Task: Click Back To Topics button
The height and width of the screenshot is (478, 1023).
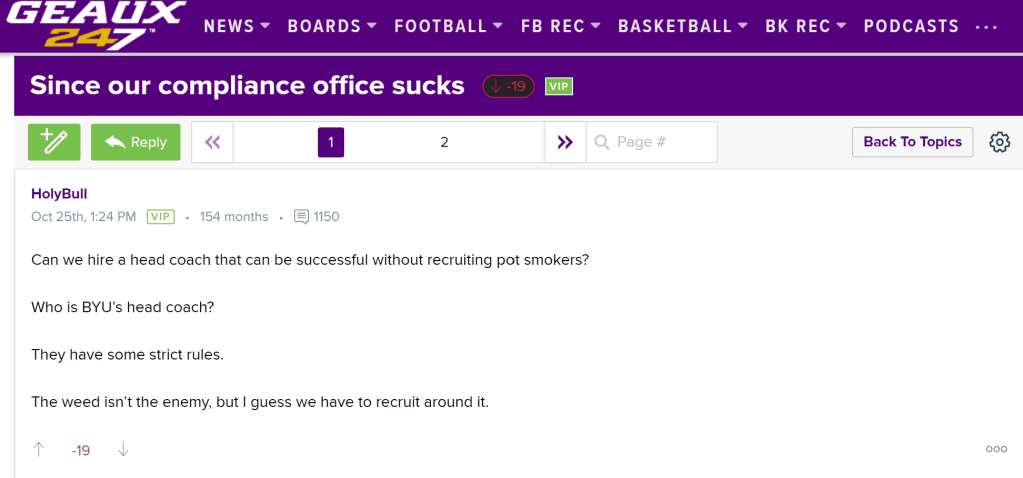Action: click(912, 142)
